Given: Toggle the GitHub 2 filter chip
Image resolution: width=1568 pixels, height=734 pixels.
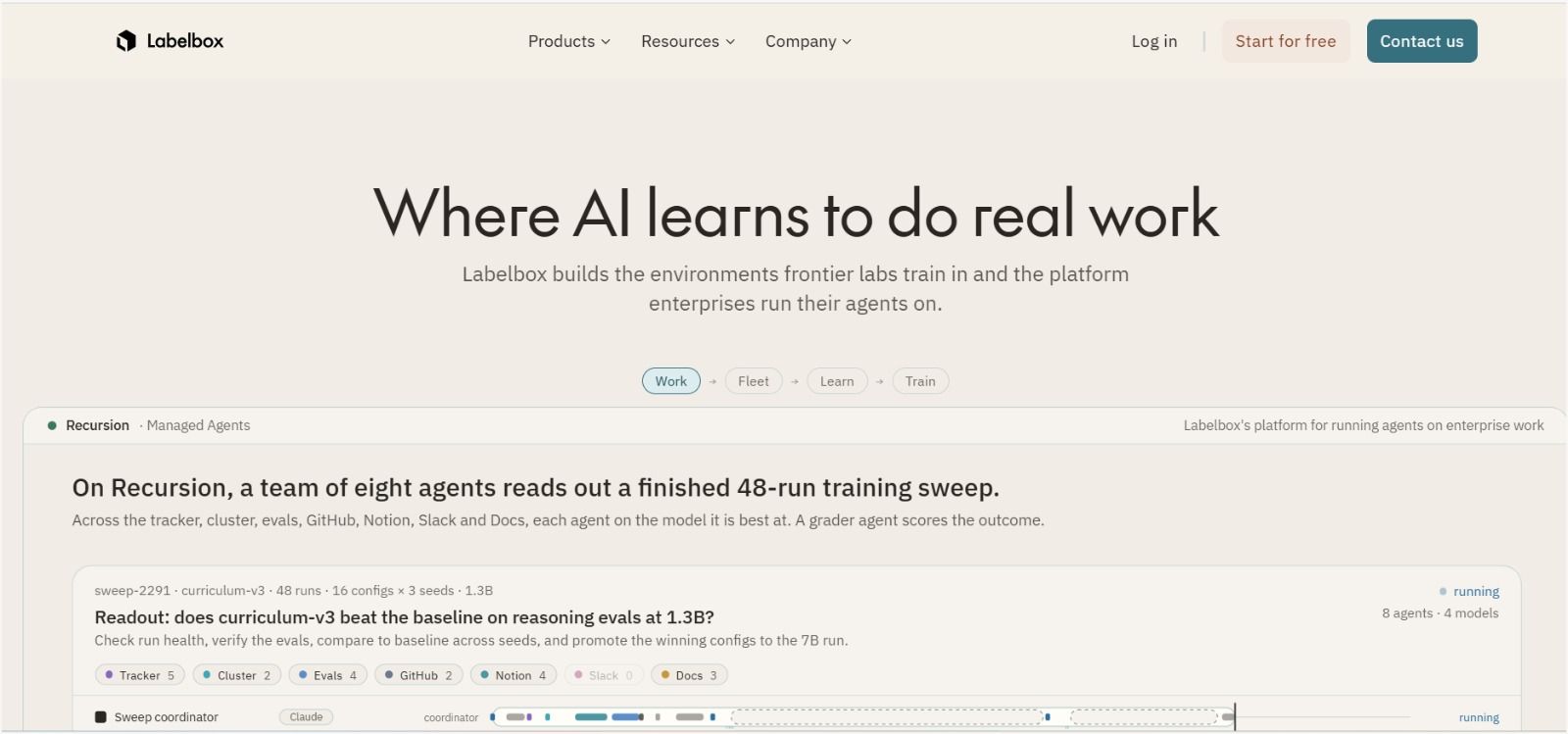Looking at the screenshot, I should point(419,675).
